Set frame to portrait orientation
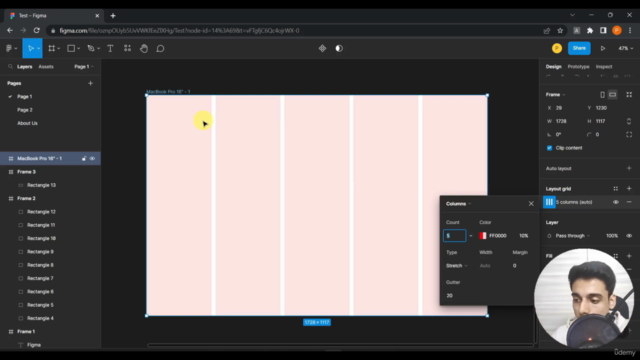This screenshot has width=640, height=360. (602, 95)
